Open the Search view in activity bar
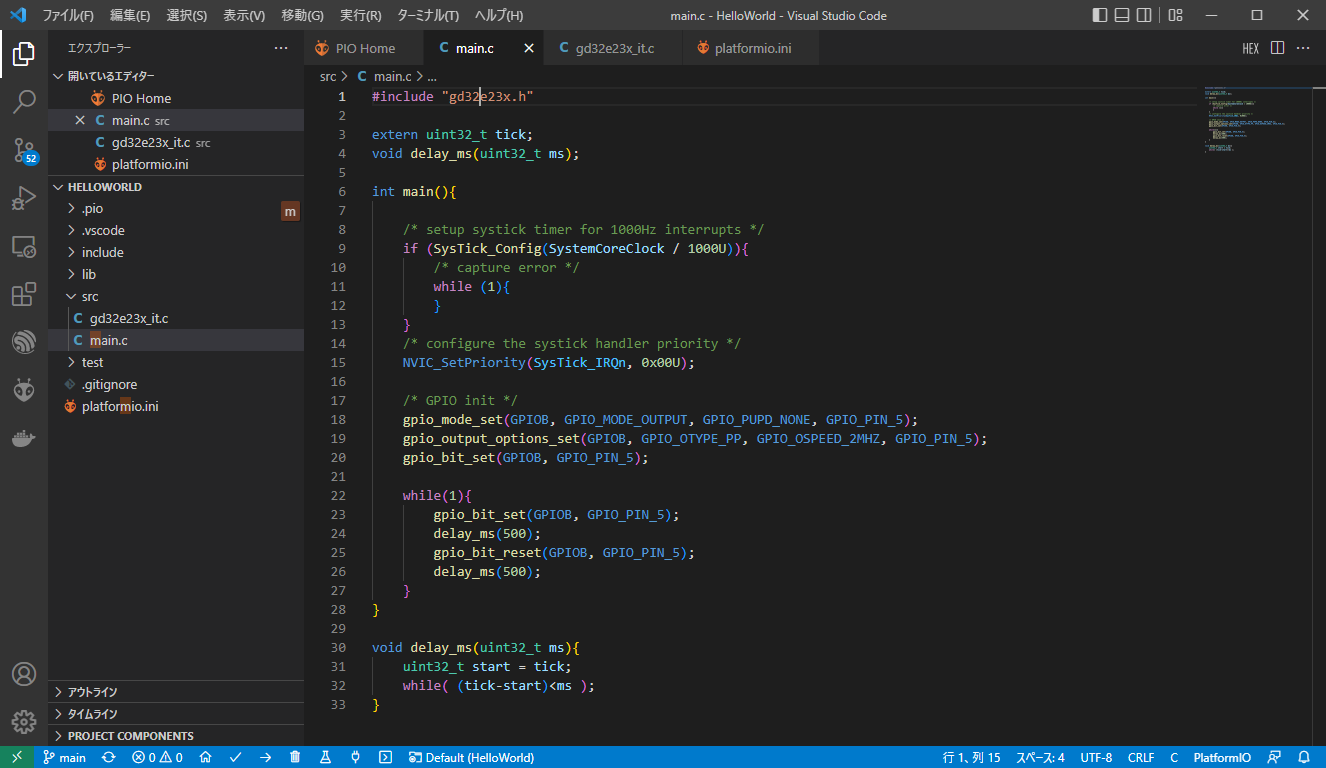Screen dimensions: 1326x768 coord(24,101)
